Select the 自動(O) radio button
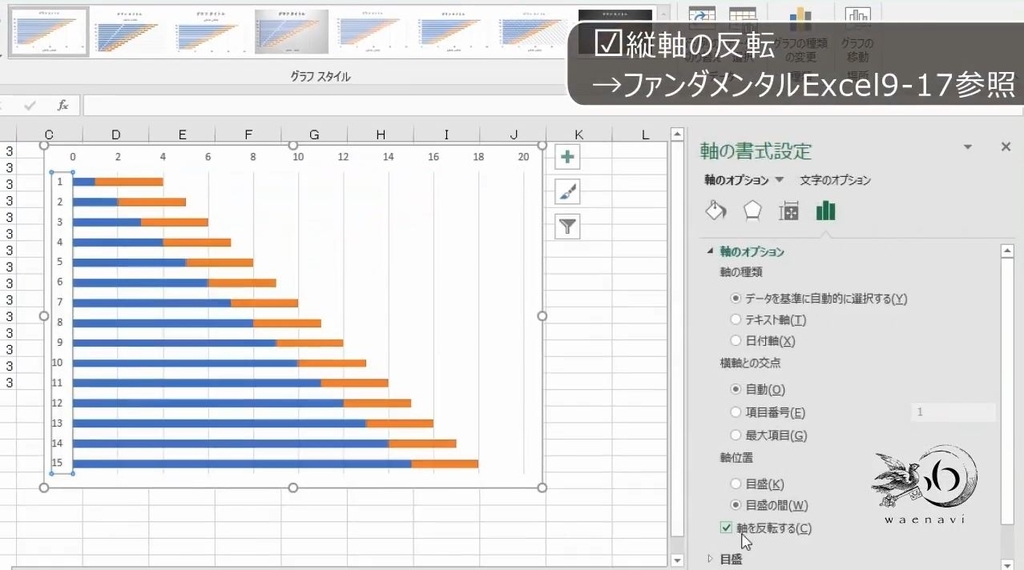The height and width of the screenshot is (570, 1024). 736,389
